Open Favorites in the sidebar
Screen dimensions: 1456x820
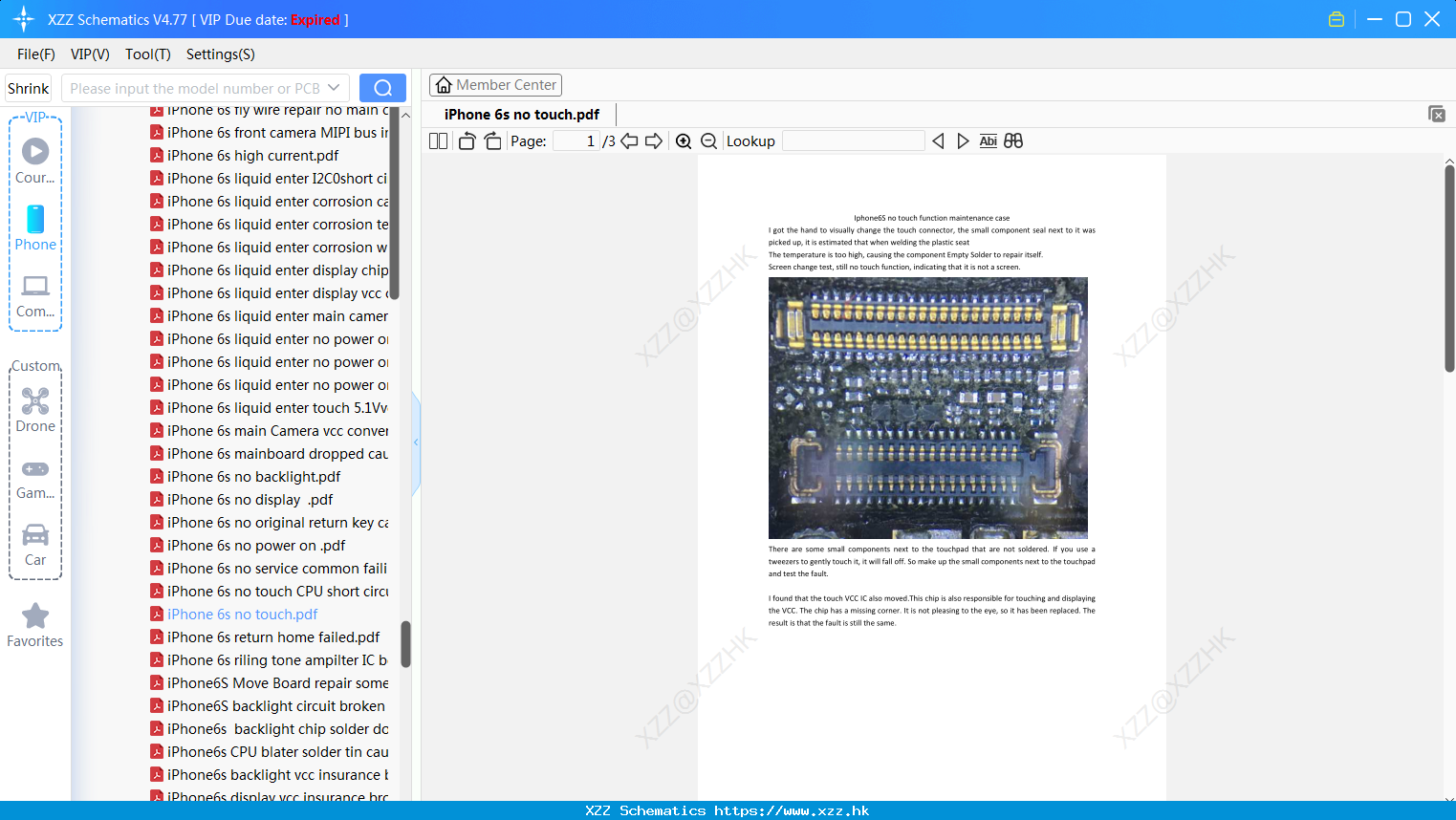[x=35, y=625]
